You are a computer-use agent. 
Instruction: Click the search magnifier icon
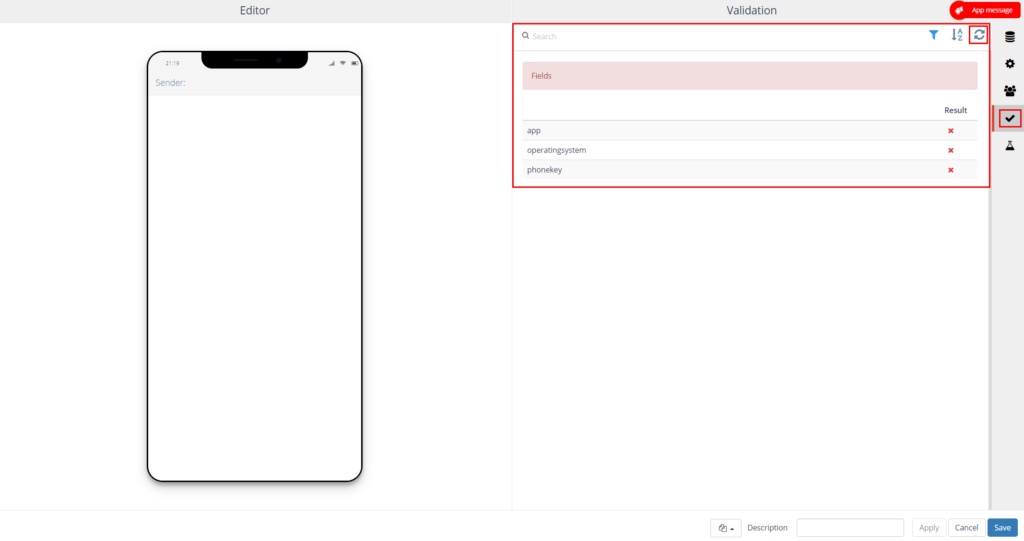click(525, 36)
